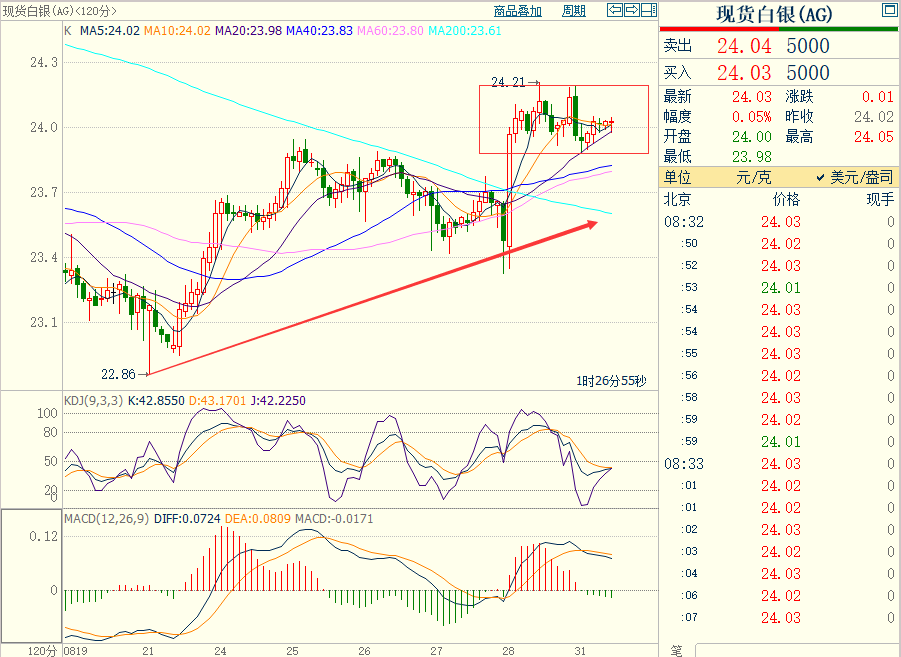Click the 昨收 value 24.02

[x=874, y=117]
